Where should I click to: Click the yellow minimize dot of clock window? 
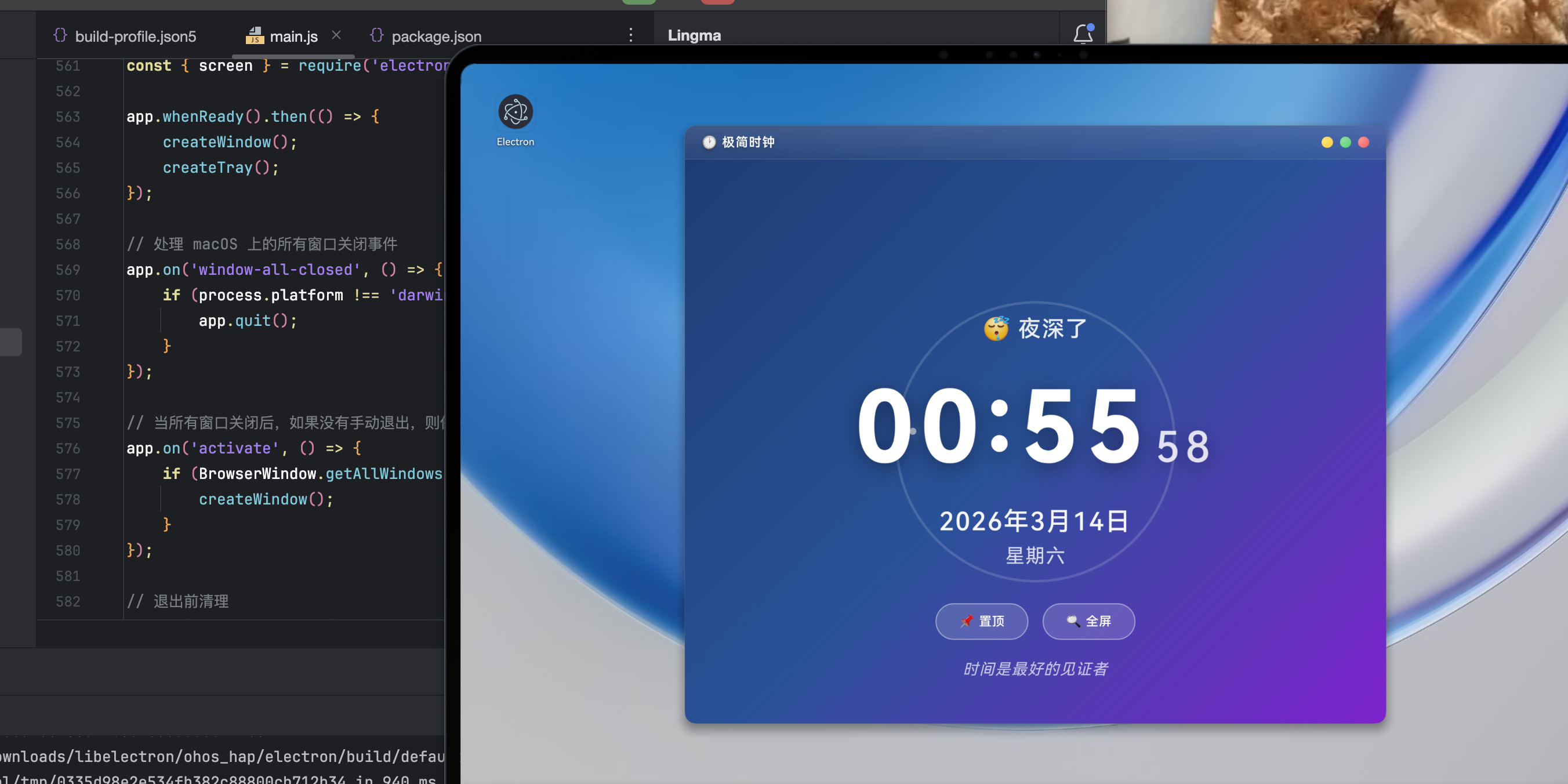[x=1327, y=143]
